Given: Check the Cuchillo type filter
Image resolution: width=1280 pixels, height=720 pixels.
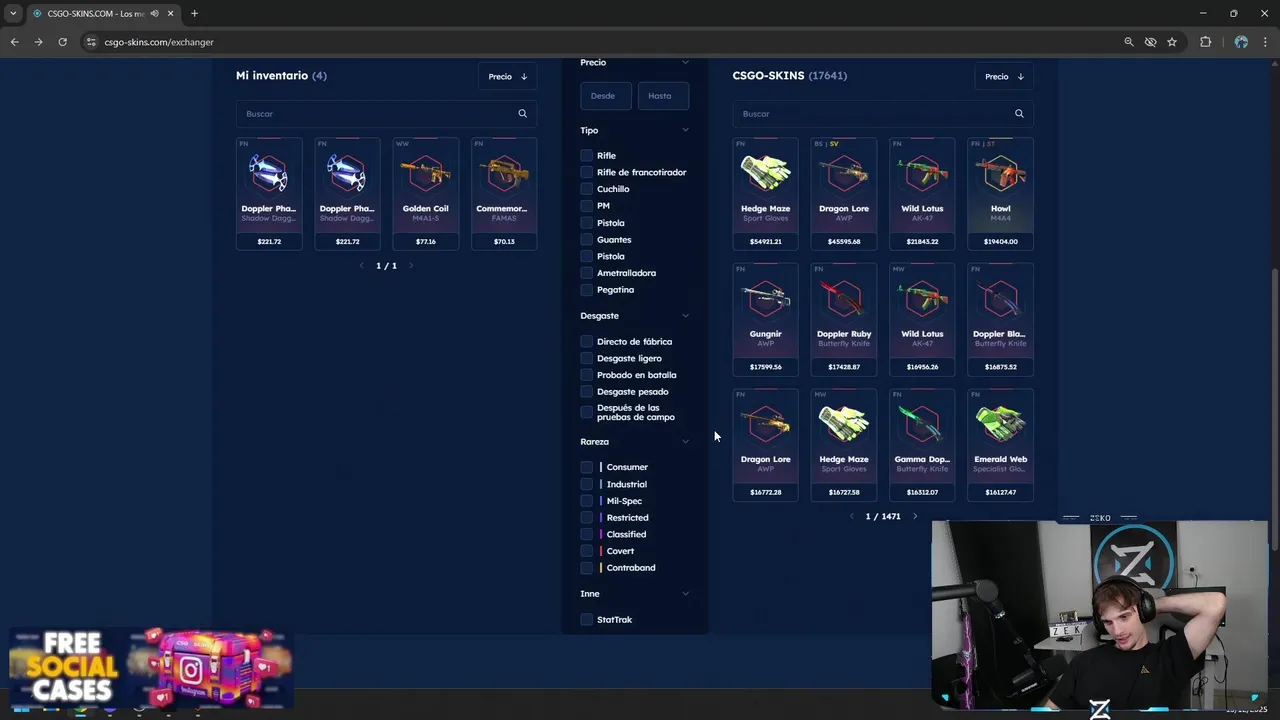Looking at the screenshot, I should [587, 189].
